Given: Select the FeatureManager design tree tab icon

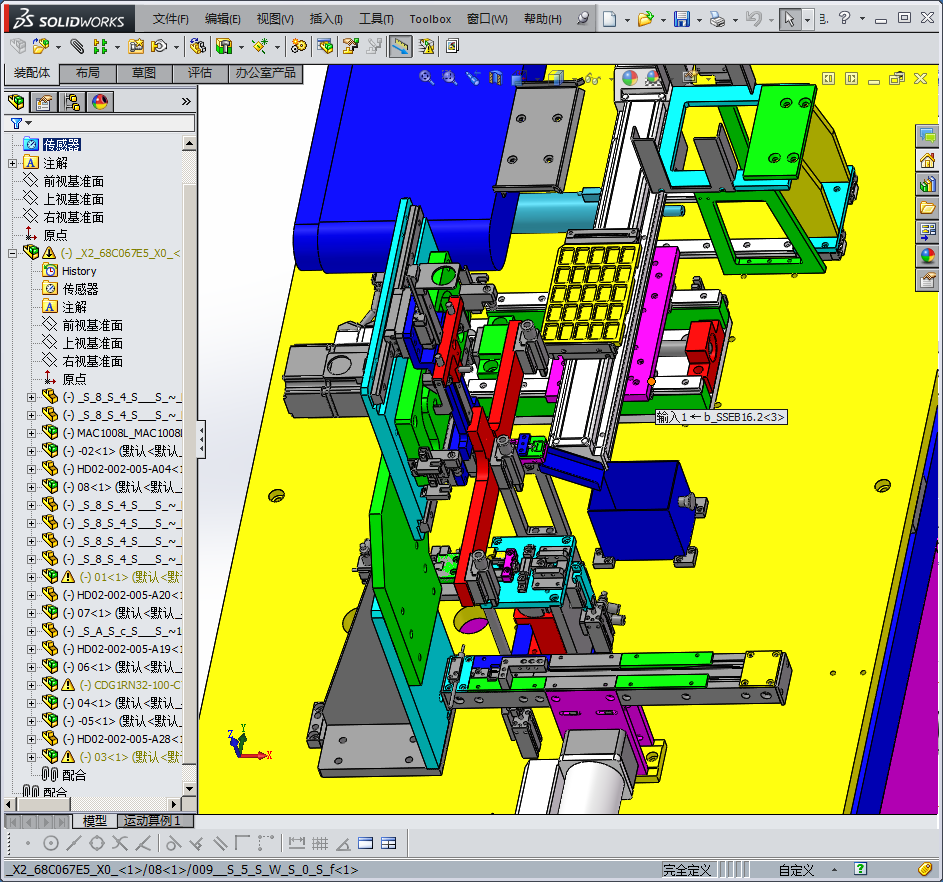Looking at the screenshot, I should 16,101.
